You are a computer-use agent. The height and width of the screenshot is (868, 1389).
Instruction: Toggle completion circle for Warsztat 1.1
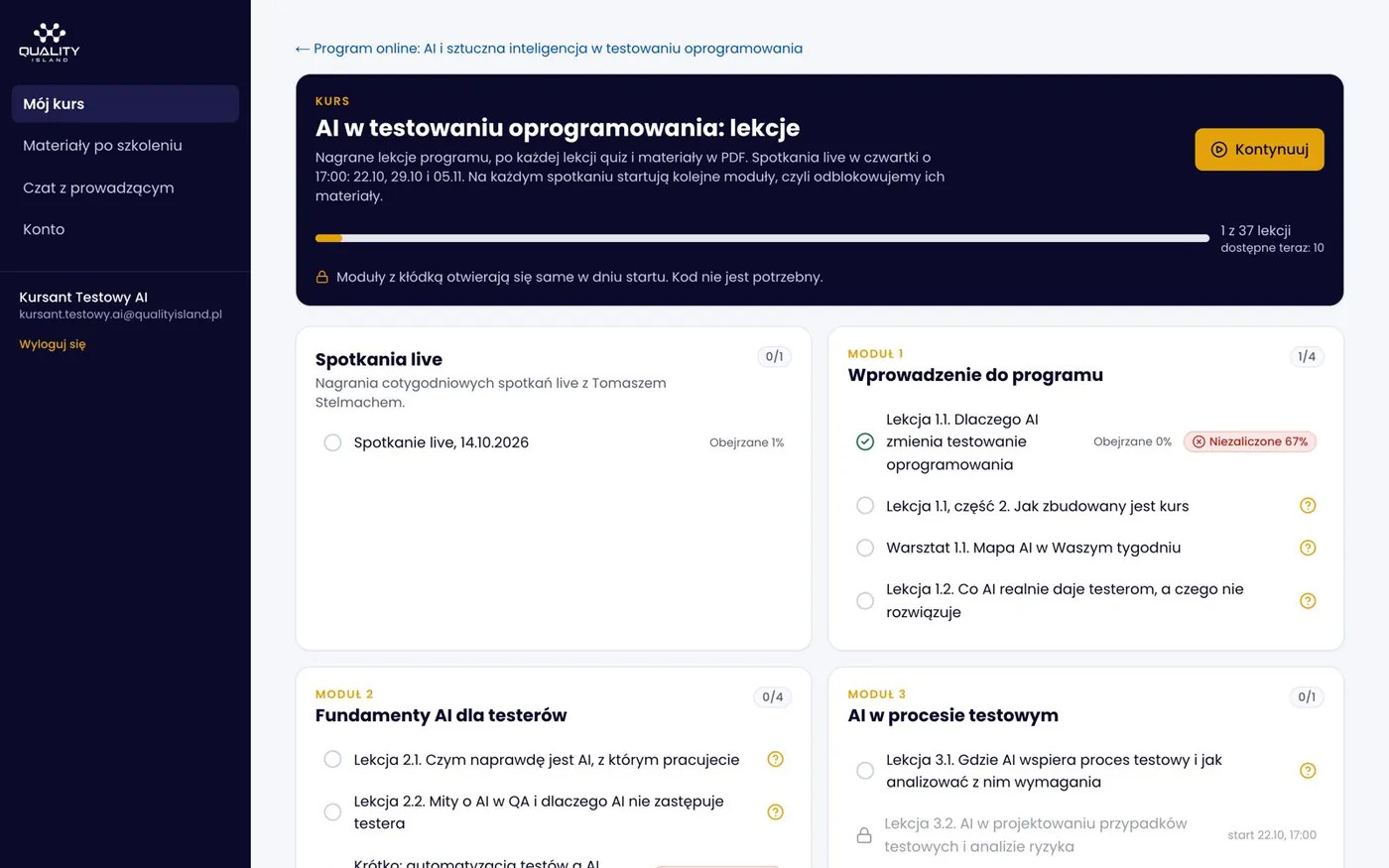coord(865,548)
